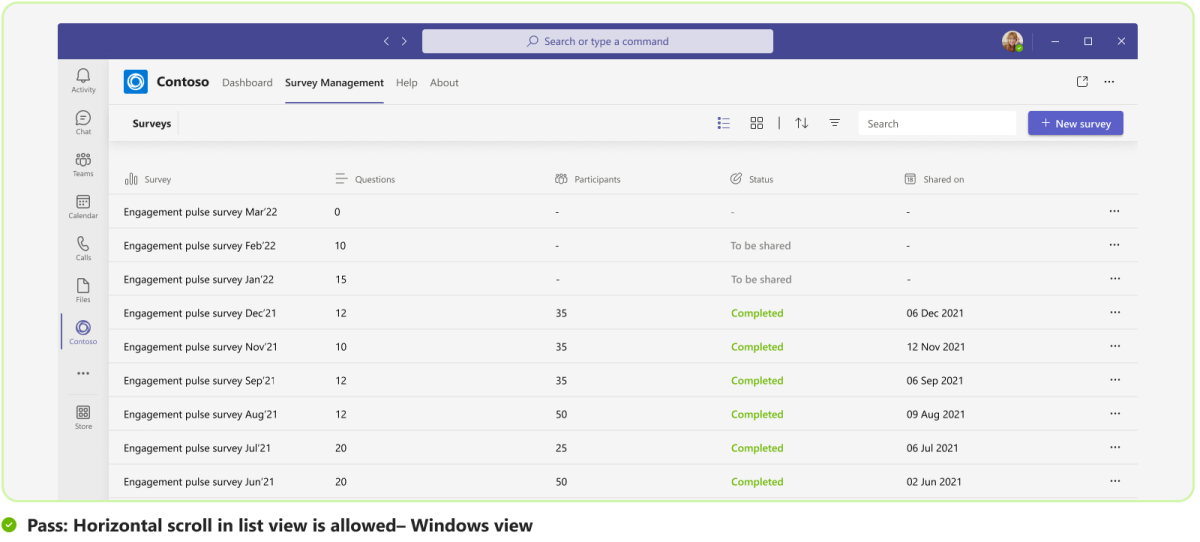Screen dimensions: 1200x542
Task: Click the user profile avatar
Action: pyautogui.click(x=1012, y=41)
